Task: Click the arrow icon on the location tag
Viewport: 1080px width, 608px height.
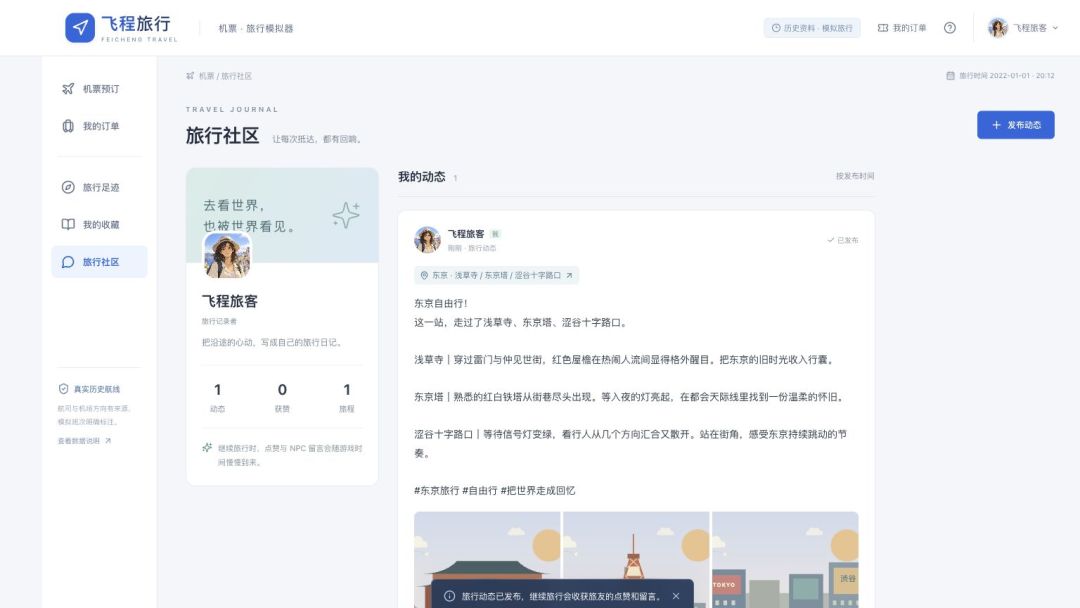Action: click(569, 275)
